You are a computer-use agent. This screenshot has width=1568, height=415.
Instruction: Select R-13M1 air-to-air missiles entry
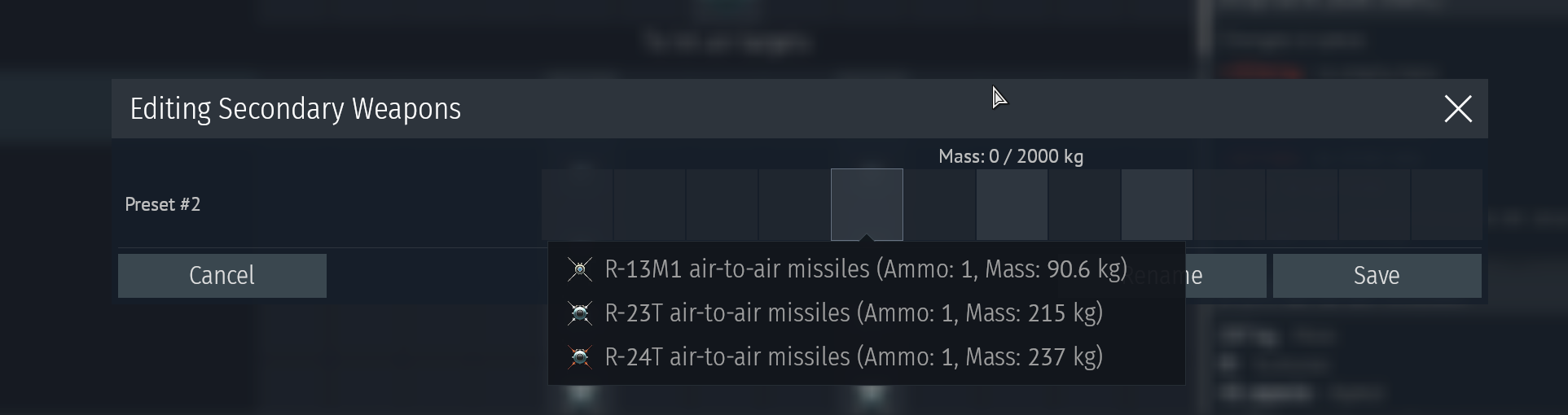coord(865,269)
